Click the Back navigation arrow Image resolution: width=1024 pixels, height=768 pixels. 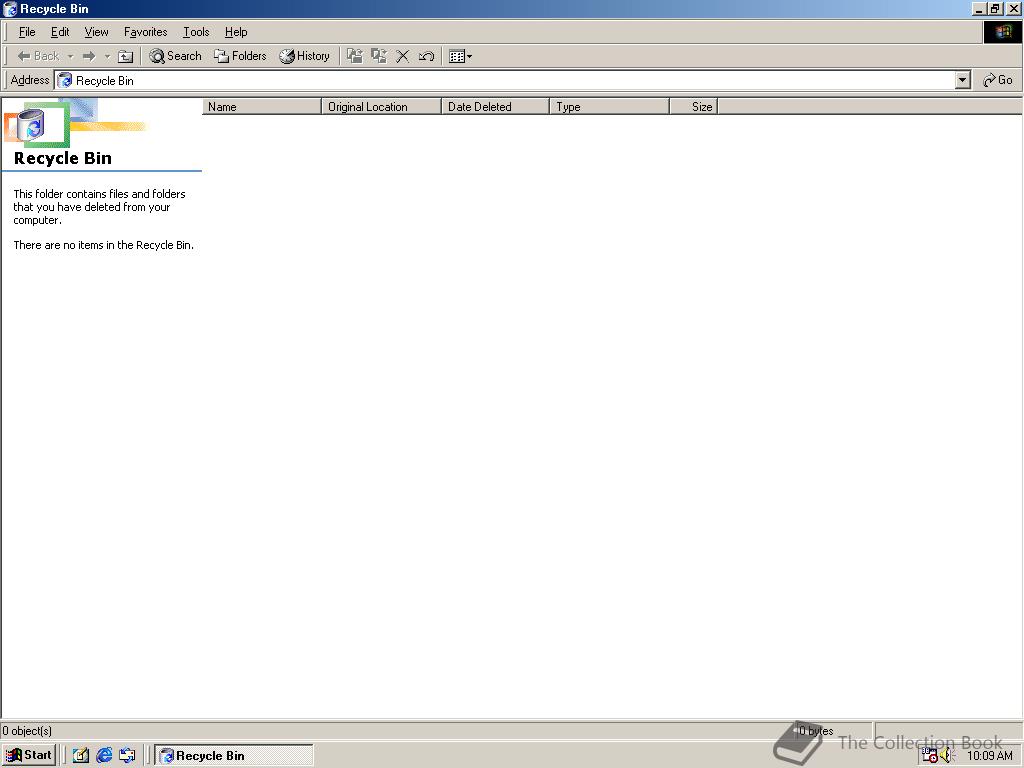click(x=38, y=56)
